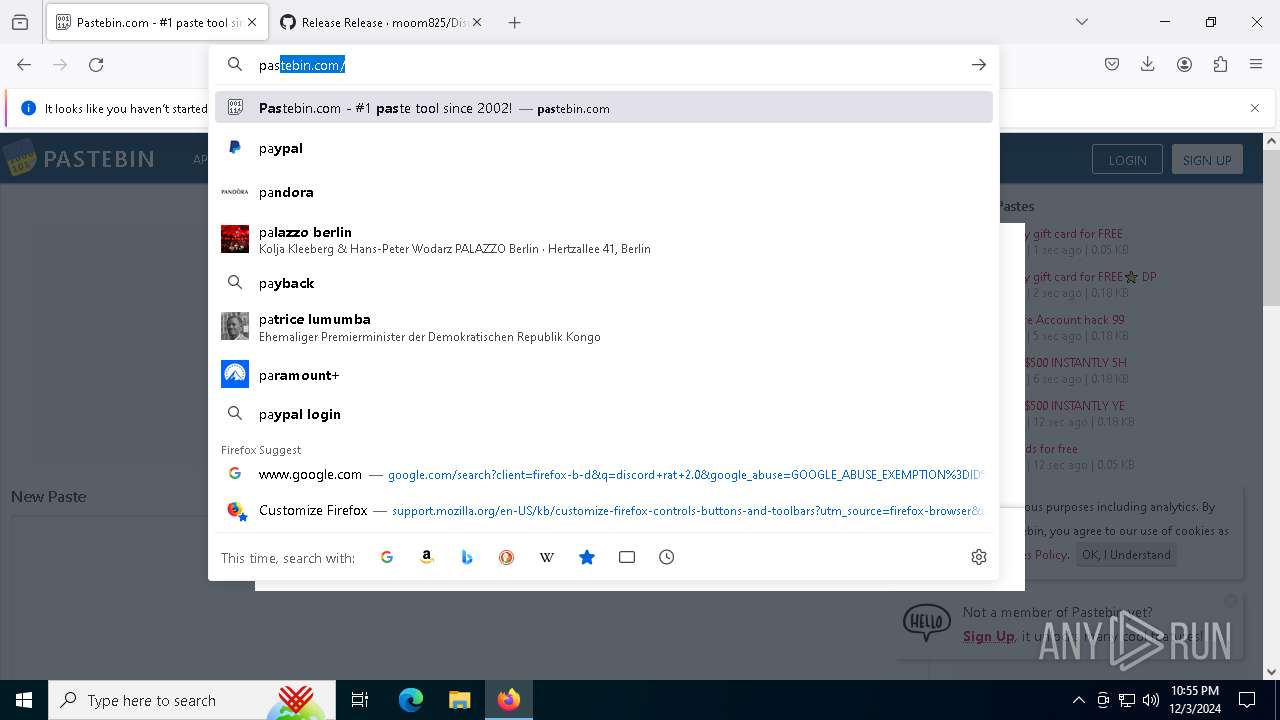The width and height of the screenshot is (1280, 720).
Task: Go back to the previous page
Action: click(x=24, y=64)
